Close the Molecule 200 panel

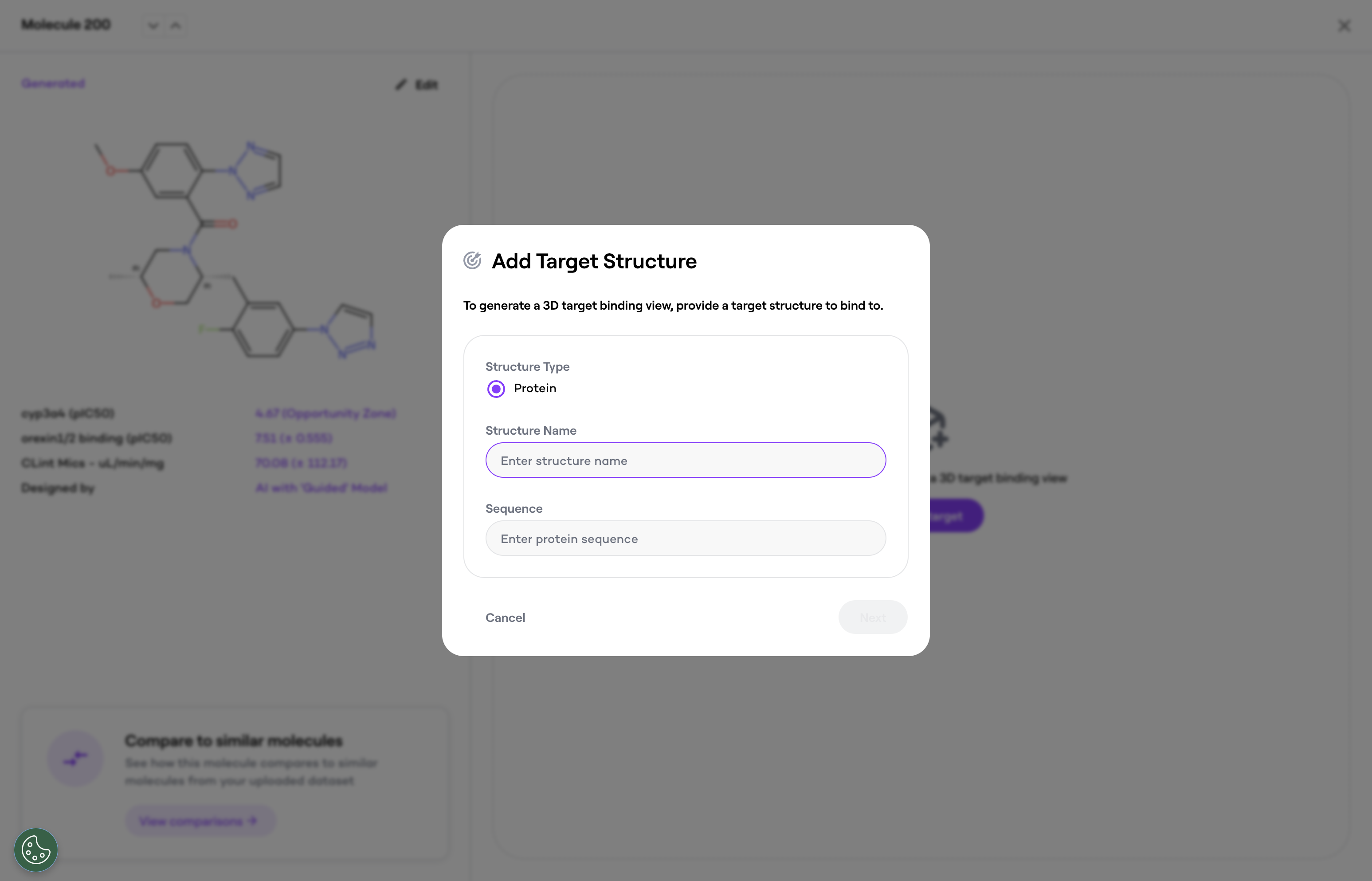click(x=1344, y=26)
